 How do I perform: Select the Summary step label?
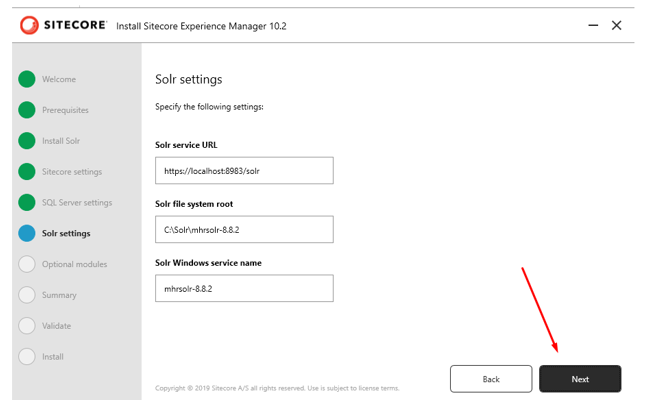pyautogui.click(x=59, y=295)
